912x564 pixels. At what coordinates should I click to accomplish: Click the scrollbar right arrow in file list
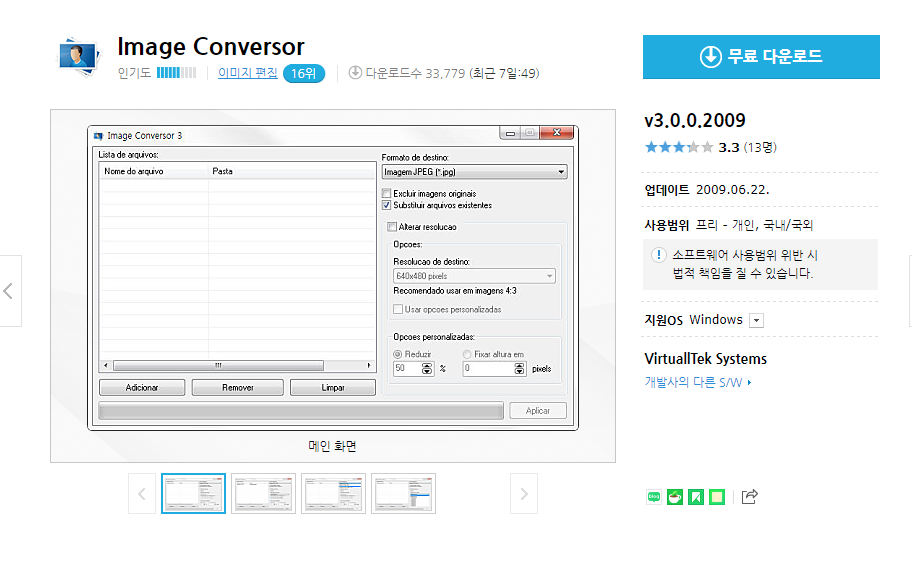tap(369, 366)
